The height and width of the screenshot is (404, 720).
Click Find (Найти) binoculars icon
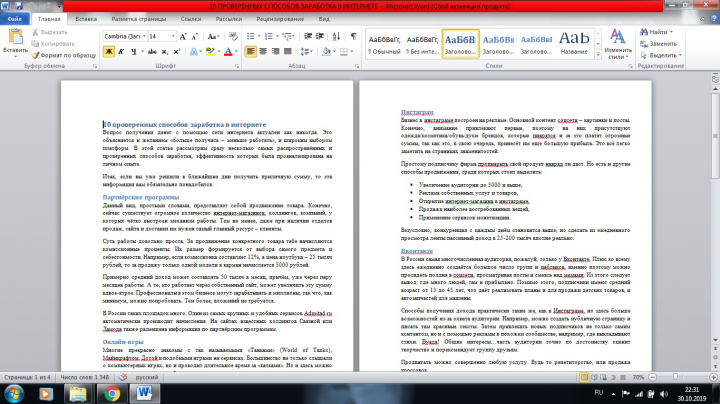point(644,32)
